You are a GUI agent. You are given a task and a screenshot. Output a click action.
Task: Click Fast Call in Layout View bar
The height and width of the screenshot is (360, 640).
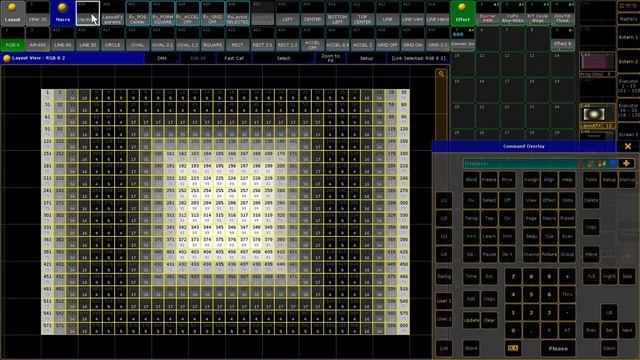click(234, 58)
